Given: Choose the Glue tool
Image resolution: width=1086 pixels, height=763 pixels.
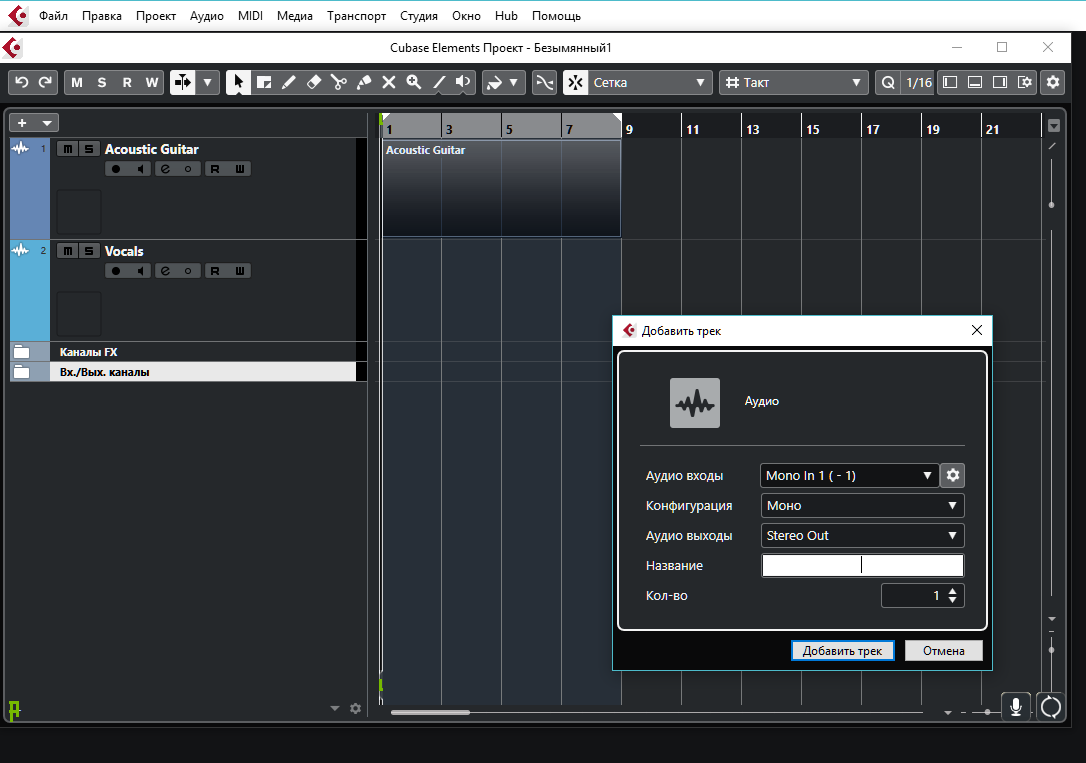Looking at the screenshot, I should (x=364, y=83).
